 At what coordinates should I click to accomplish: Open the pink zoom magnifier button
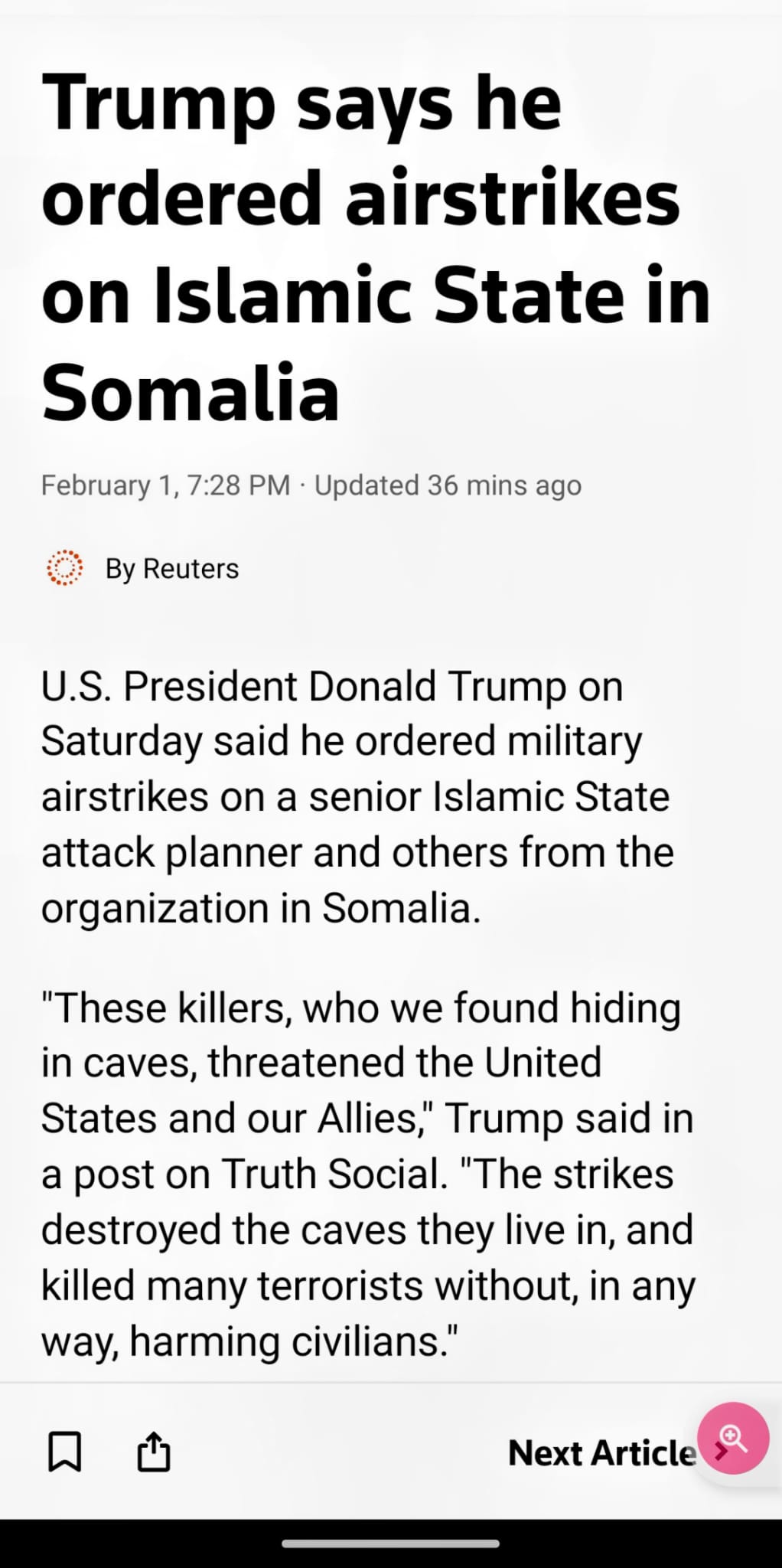(x=732, y=1438)
